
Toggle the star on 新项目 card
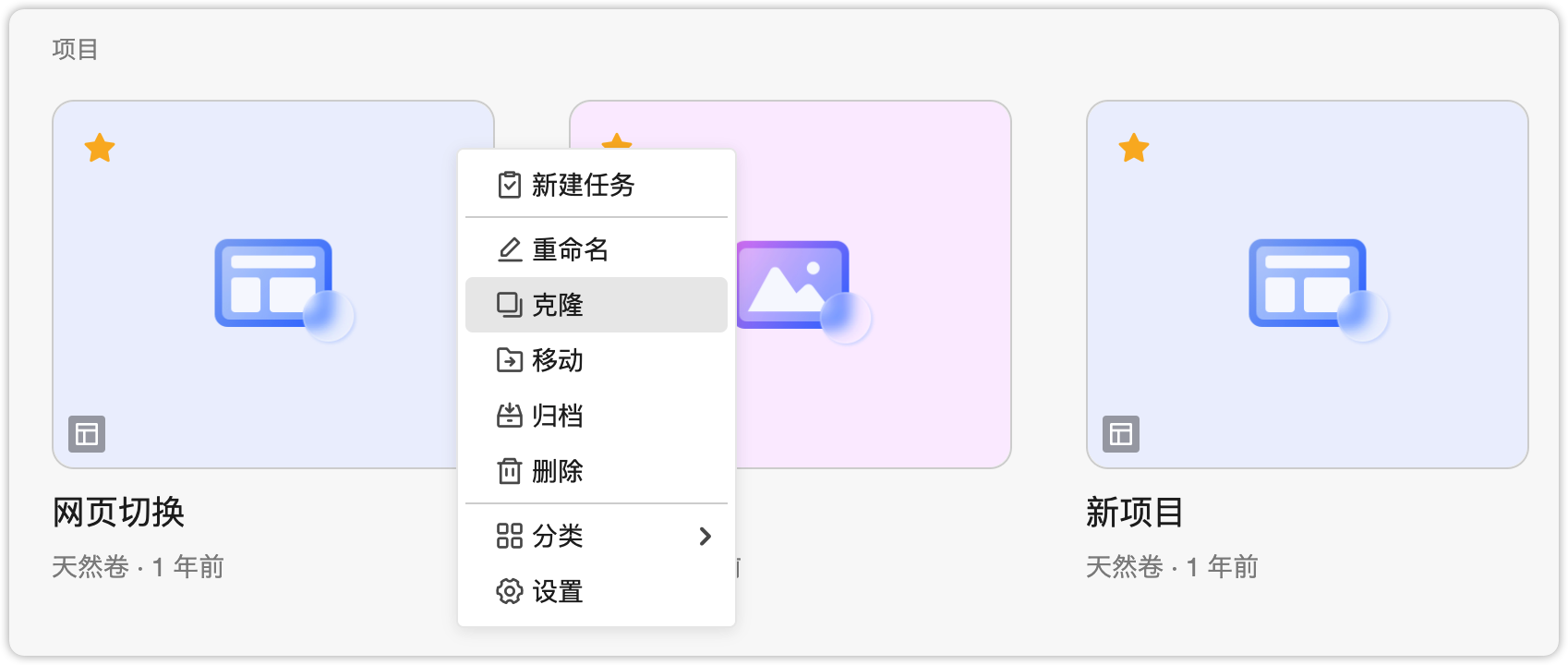tap(1134, 148)
